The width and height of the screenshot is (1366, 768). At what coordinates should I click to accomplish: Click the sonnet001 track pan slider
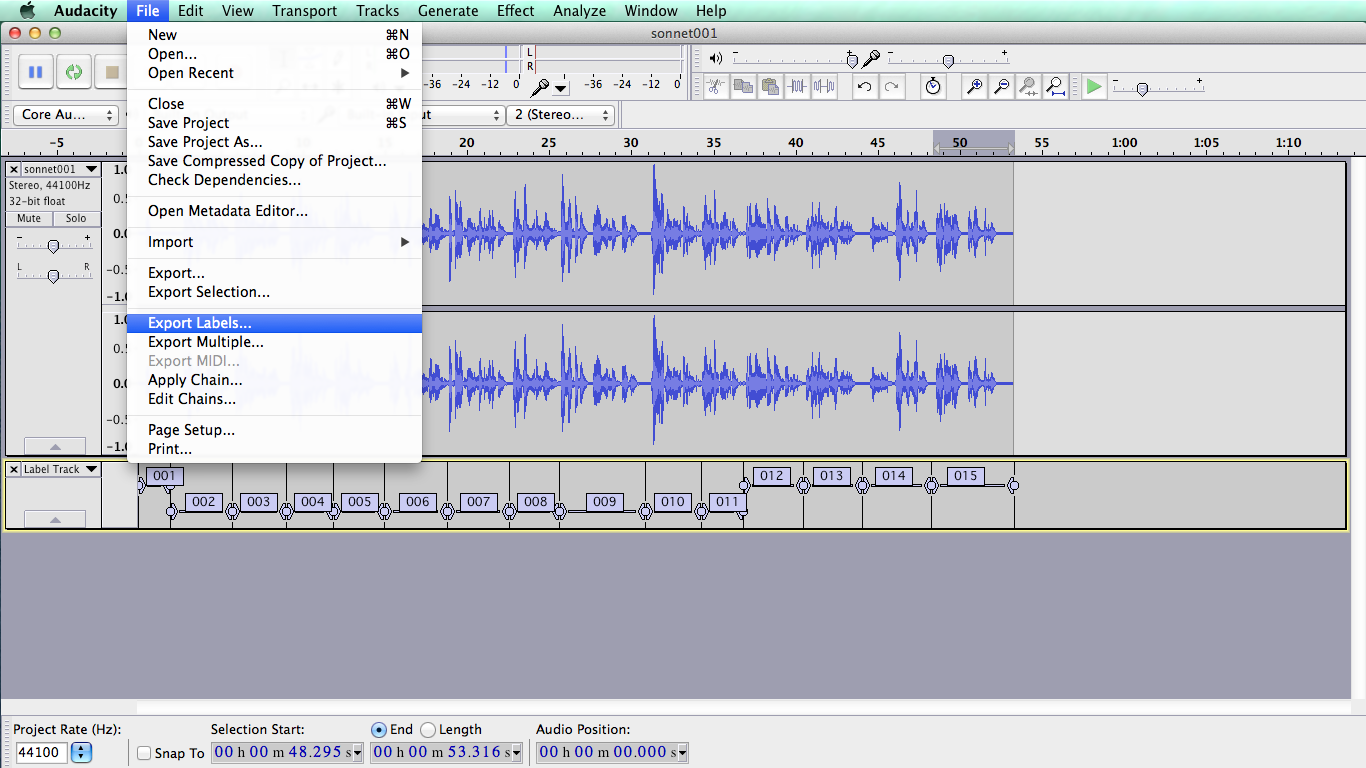coord(53,276)
